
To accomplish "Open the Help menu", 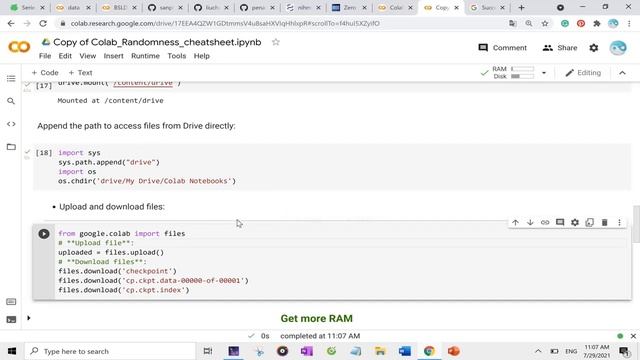I will tap(202, 56).
